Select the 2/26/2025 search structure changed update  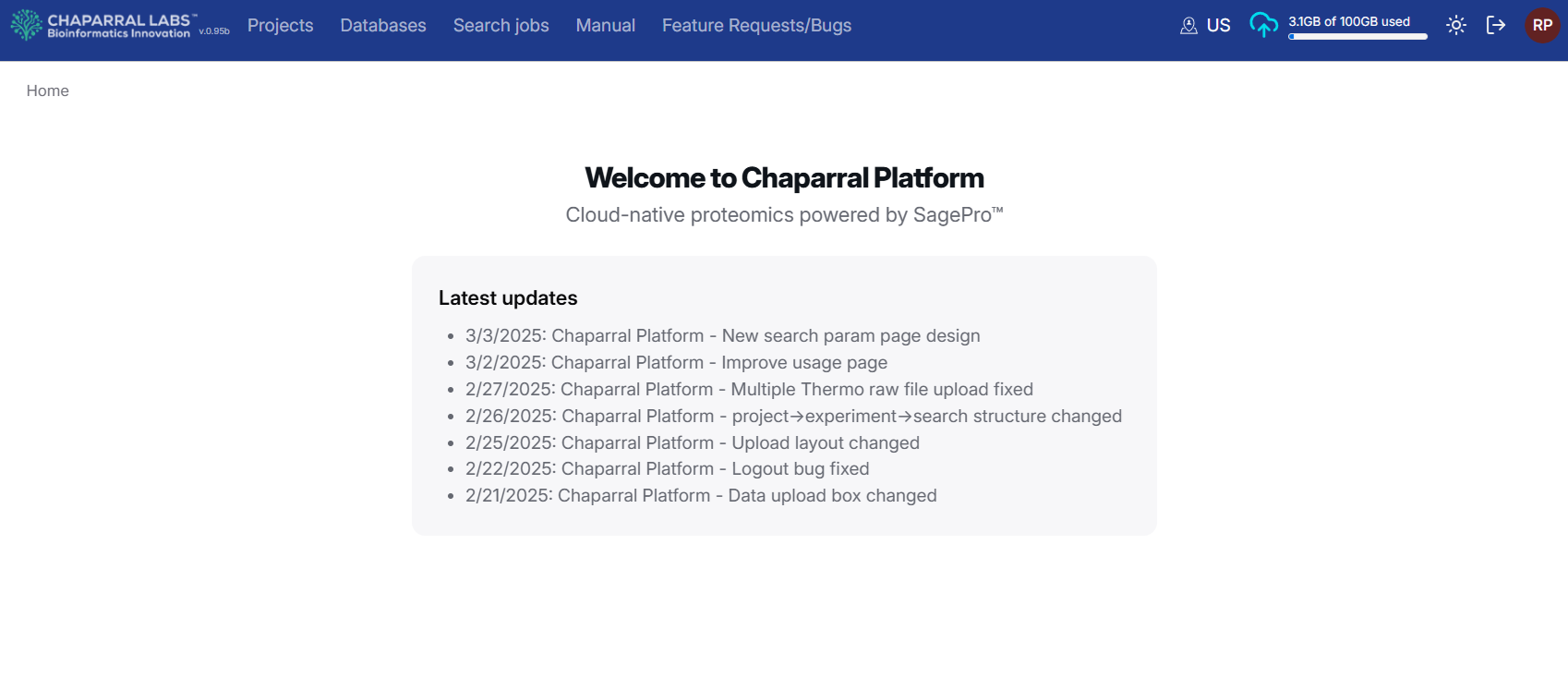793,417
